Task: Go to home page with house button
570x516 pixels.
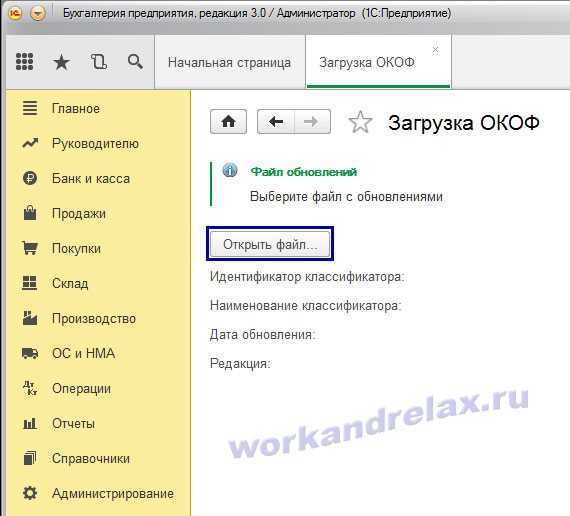Action: (228, 121)
